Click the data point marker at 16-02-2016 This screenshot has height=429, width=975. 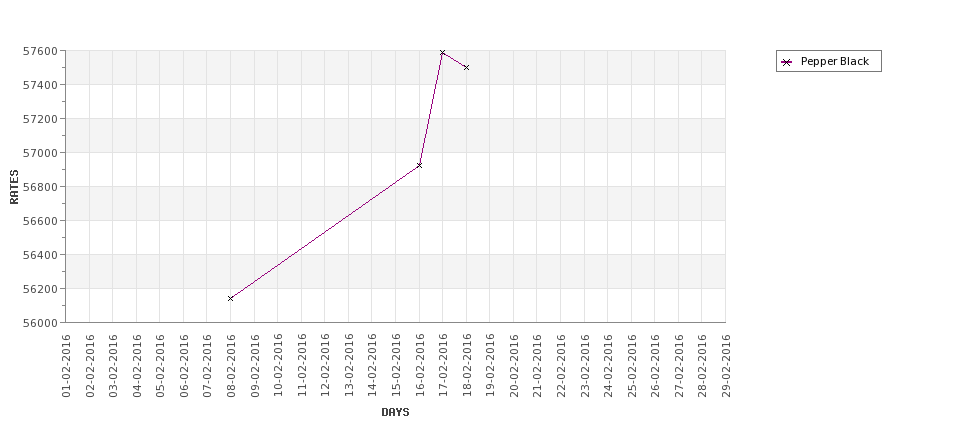tap(419, 165)
